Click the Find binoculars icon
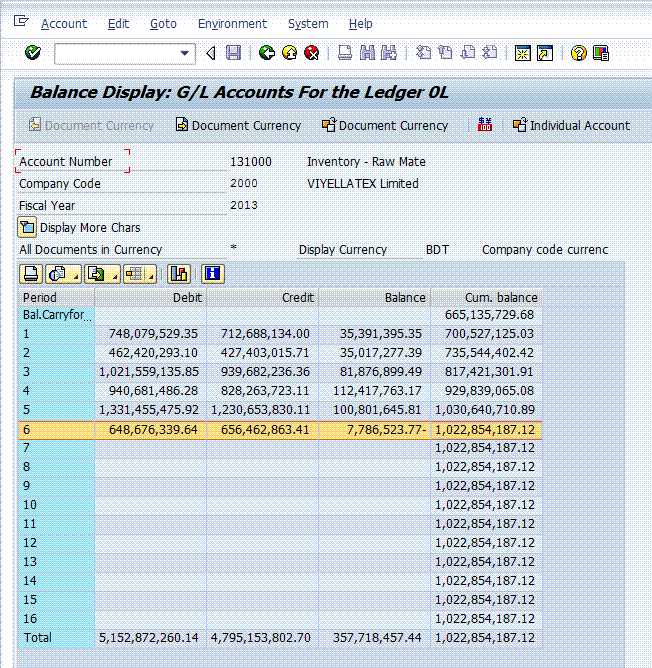This screenshot has width=652, height=668. (367, 53)
